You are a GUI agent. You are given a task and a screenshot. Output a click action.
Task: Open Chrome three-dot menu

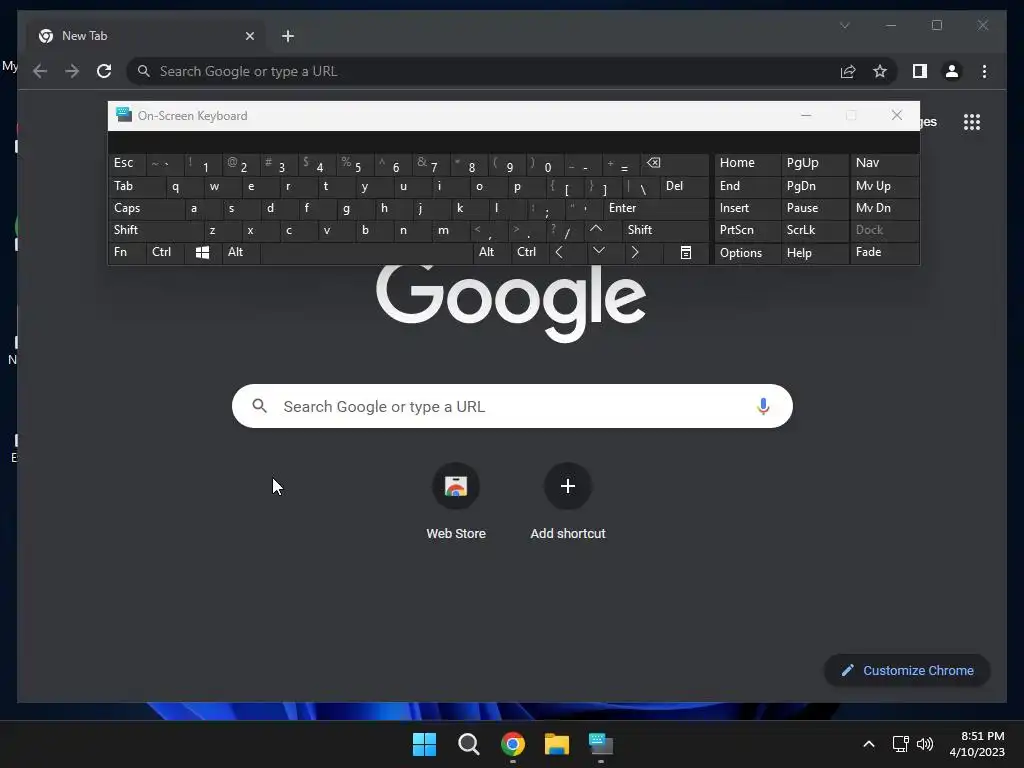[984, 71]
